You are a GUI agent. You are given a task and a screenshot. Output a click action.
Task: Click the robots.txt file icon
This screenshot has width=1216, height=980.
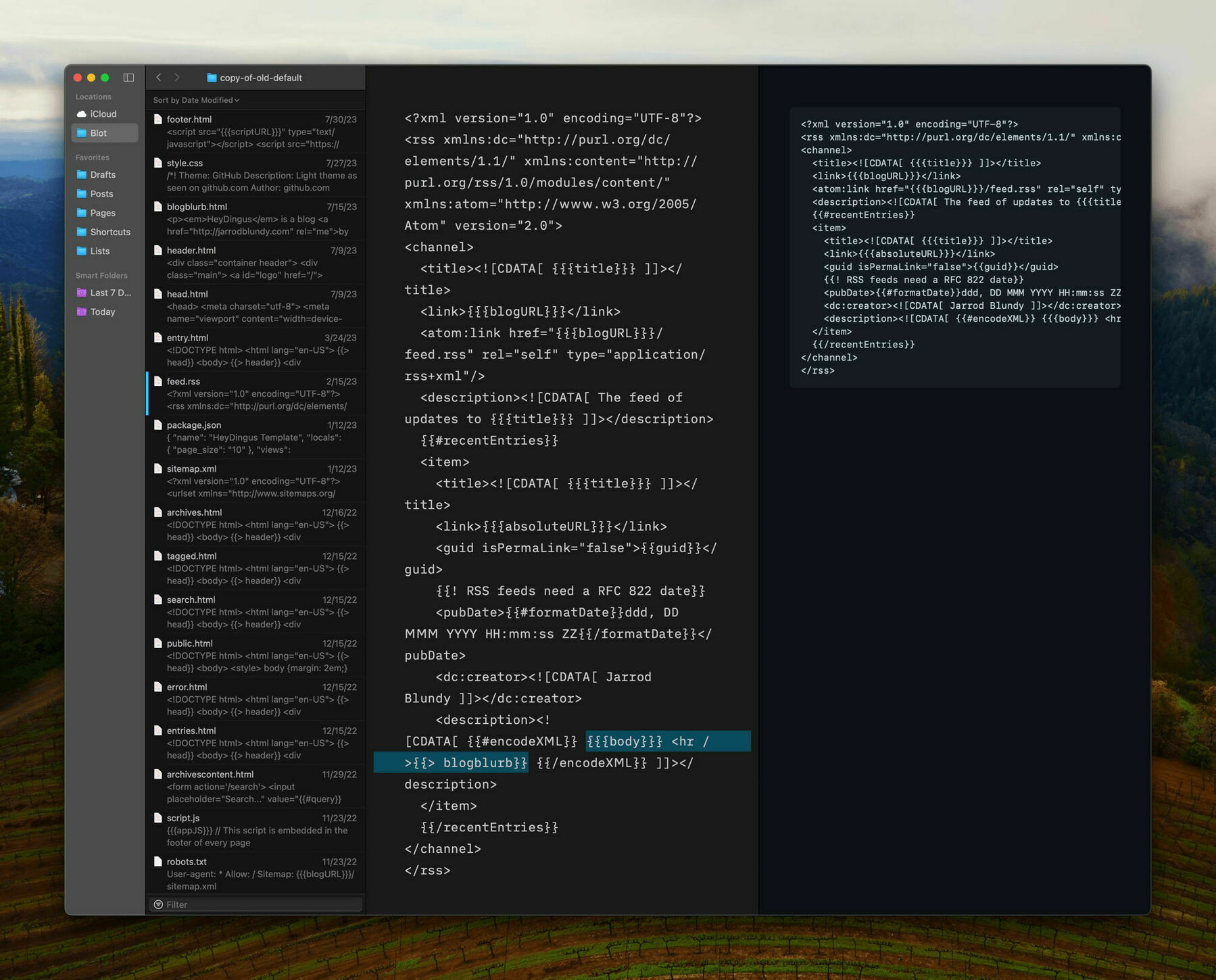pos(157,862)
